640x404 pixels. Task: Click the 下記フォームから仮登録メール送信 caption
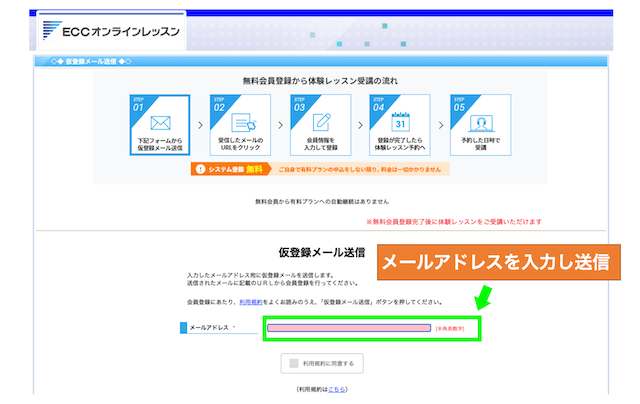coord(160,144)
